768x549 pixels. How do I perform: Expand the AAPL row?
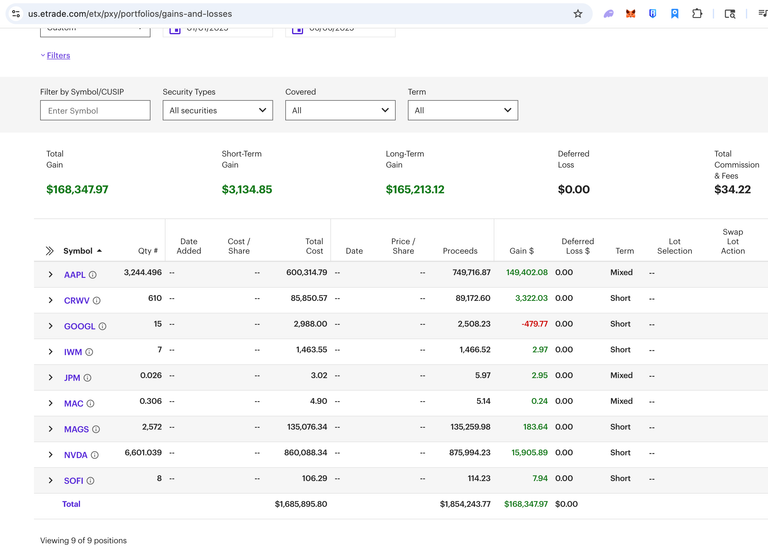[x=50, y=275]
